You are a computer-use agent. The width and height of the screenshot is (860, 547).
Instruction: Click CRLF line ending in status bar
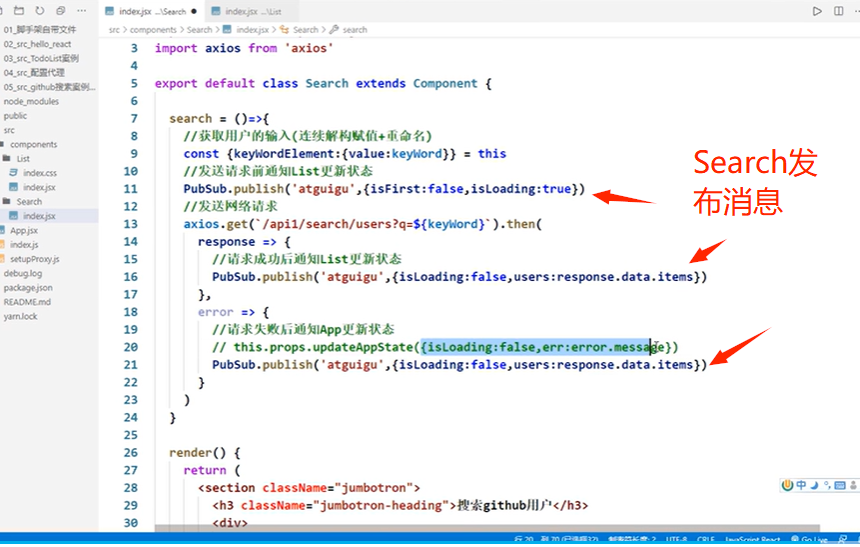point(705,540)
